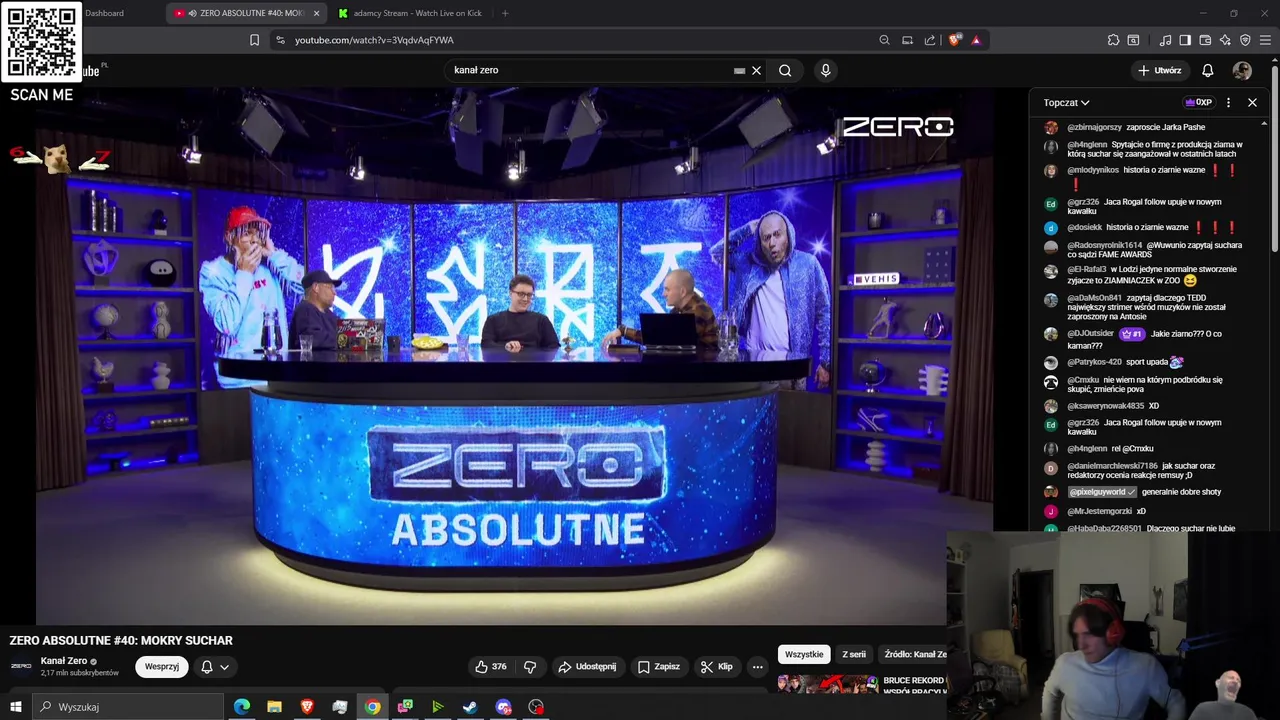Click the Utwórz create button
This screenshot has height=720, width=1280.
click(x=1160, y=70)
